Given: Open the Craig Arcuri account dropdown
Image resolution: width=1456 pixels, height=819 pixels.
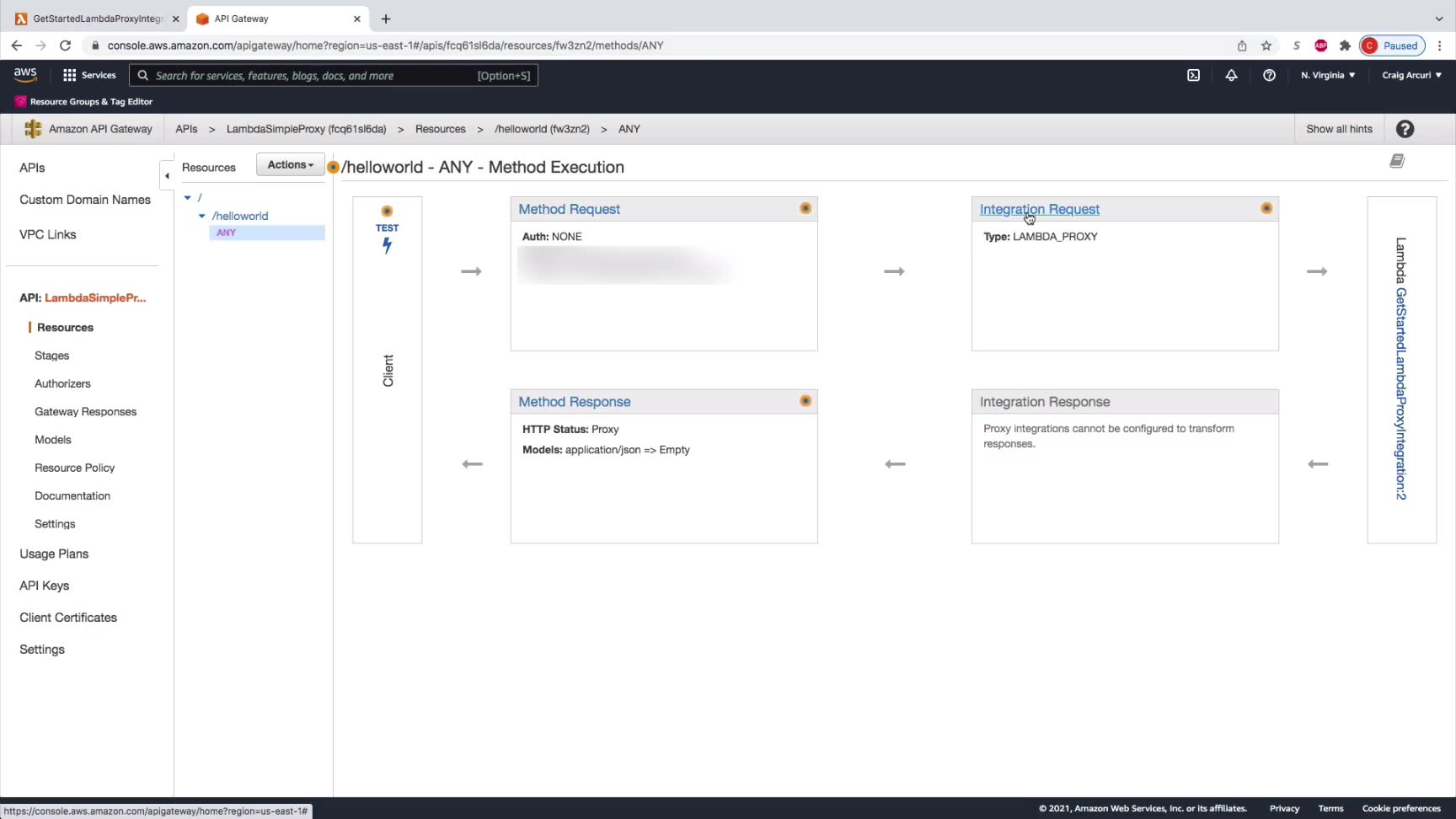Looking at the screenshot, I should (x=1411, y=75).
